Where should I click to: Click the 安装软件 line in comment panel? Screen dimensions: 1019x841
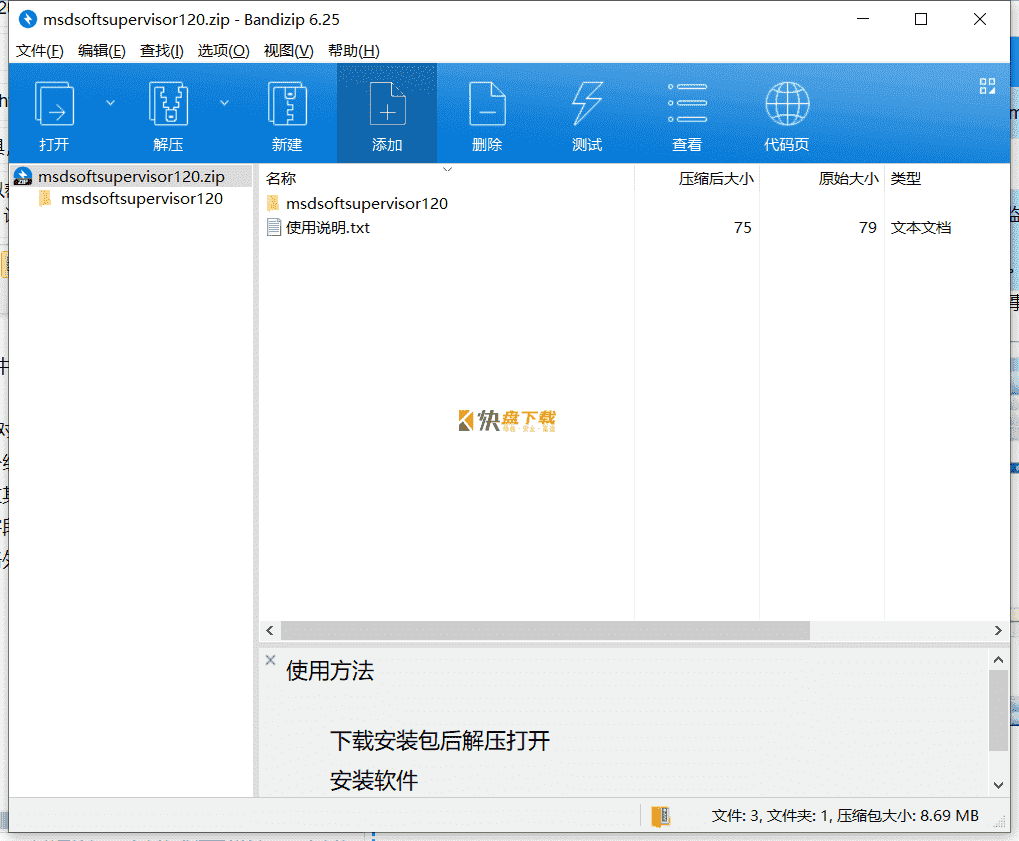click(x=374, y=781)
